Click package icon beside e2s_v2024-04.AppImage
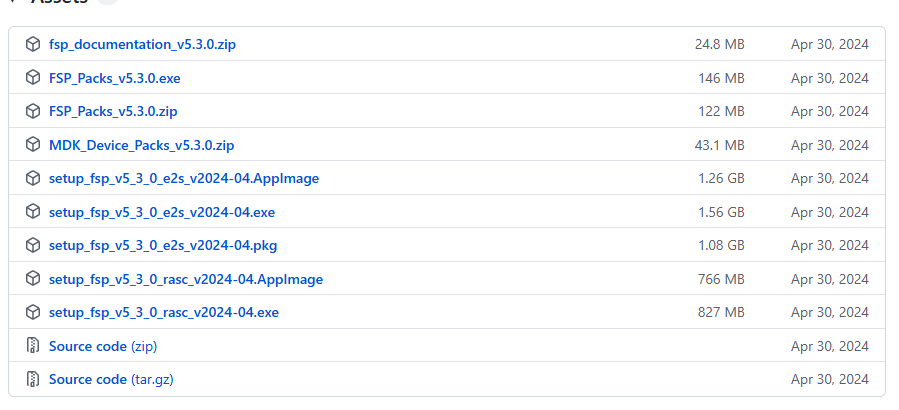Viewport: 899px width, 410px height. tap(33, 178)
